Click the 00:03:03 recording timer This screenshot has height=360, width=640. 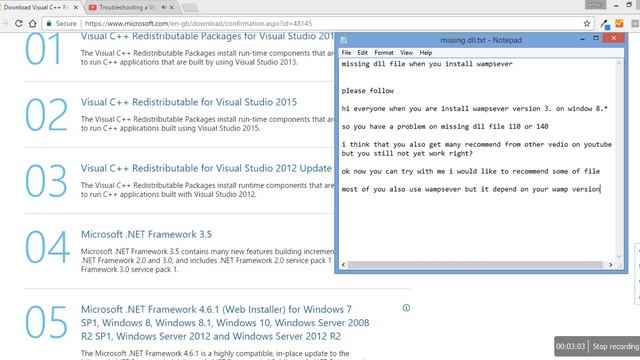click(571, 347)
